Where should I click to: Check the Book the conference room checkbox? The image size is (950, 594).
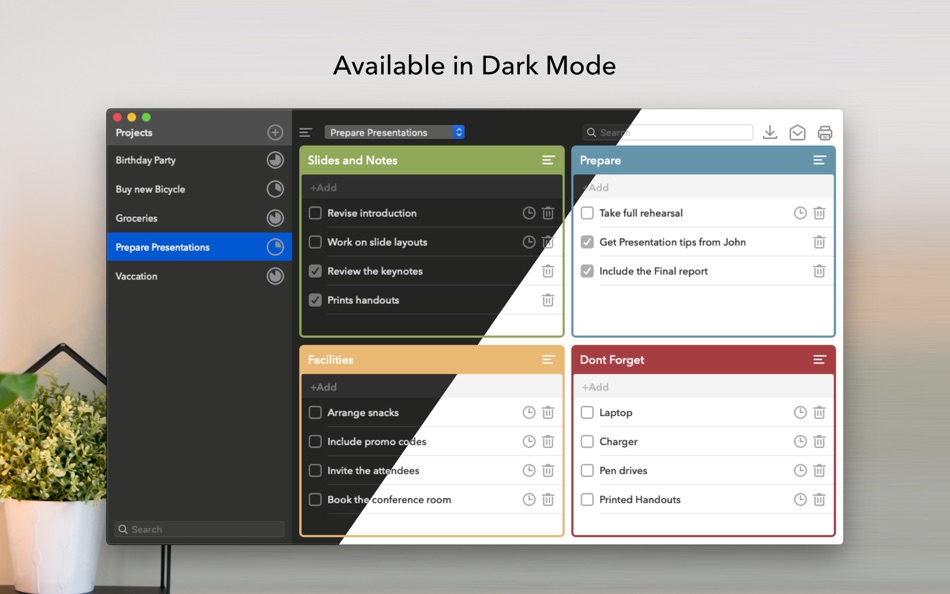coord(315,499)
